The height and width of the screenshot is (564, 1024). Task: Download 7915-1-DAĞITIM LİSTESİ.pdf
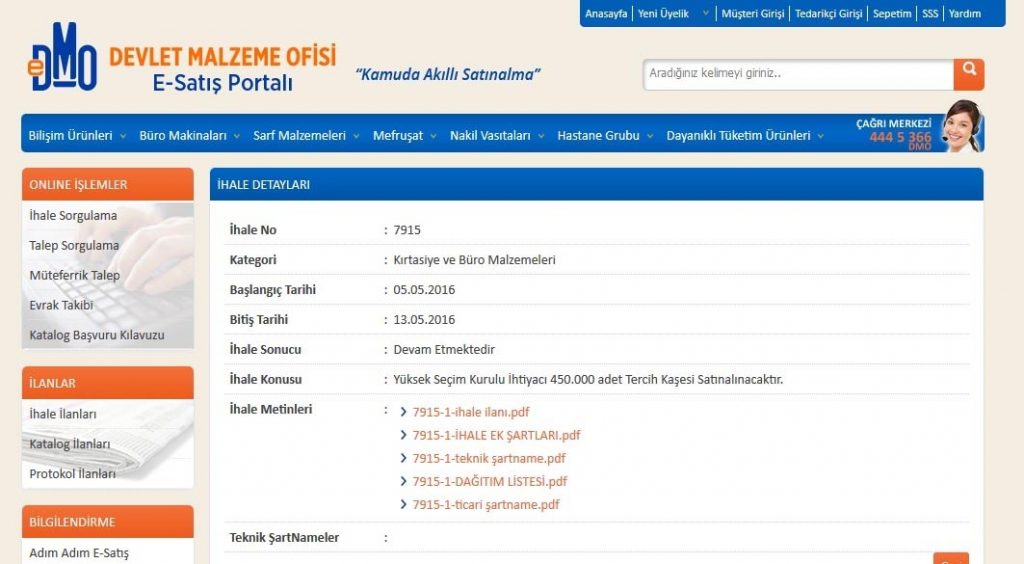(490, 482)
